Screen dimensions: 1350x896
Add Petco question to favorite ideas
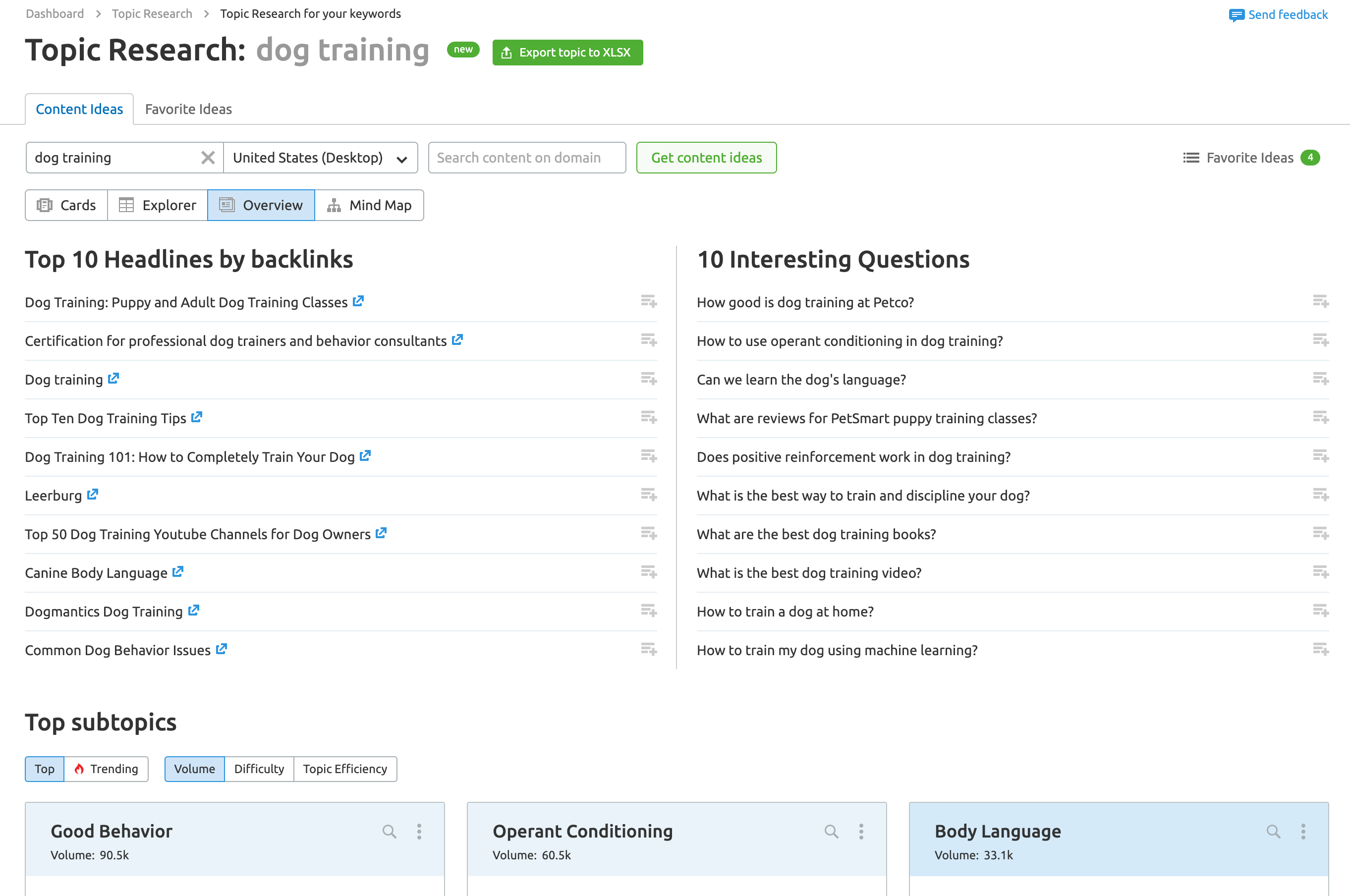point(1320,302)
